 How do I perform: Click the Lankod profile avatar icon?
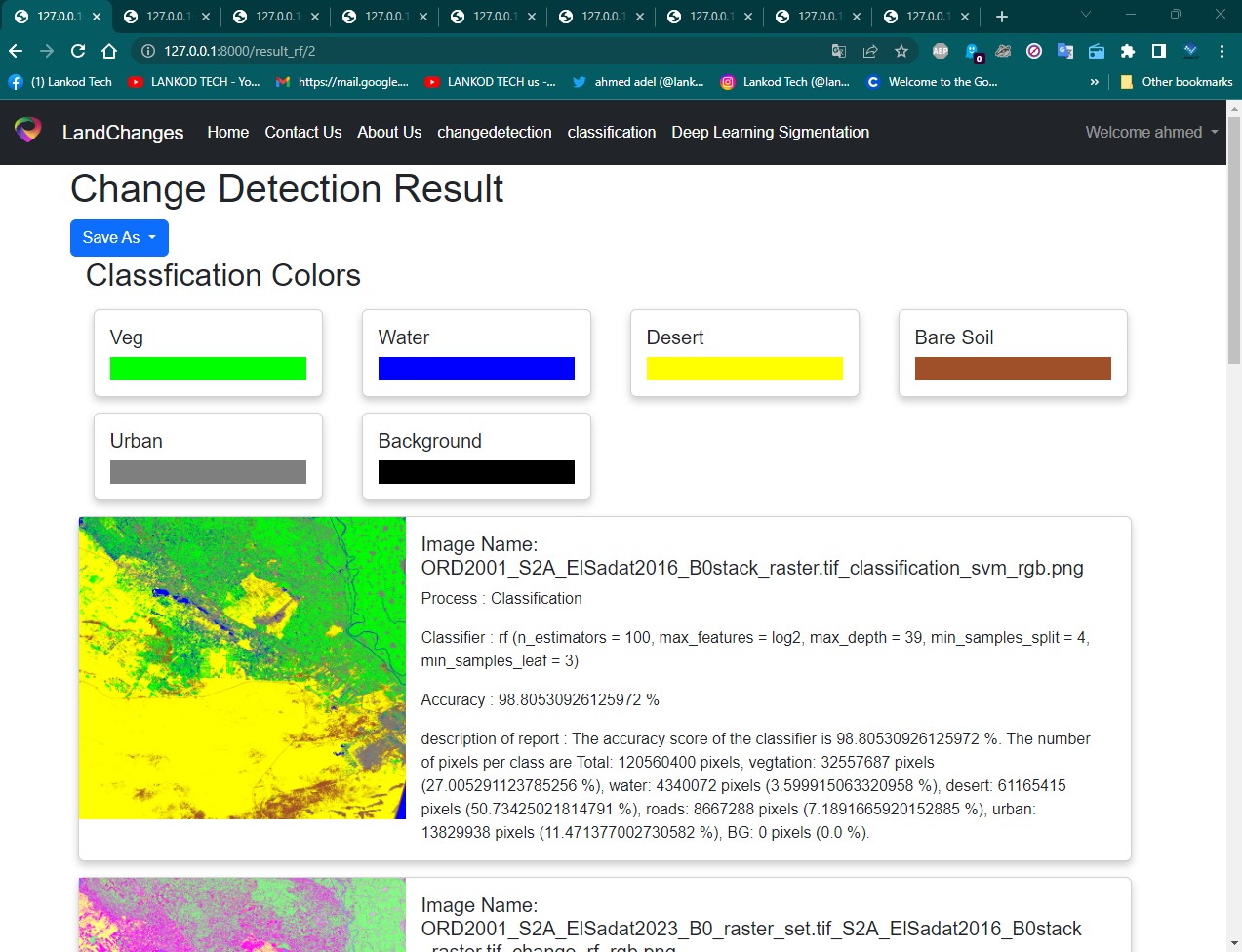[1190, 51]
